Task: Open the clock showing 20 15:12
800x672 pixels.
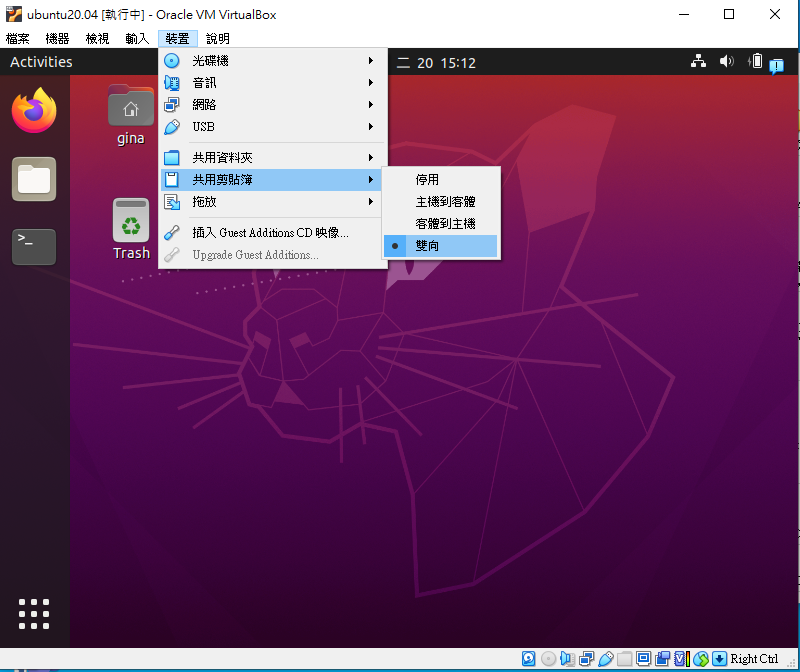Action: 437,63
